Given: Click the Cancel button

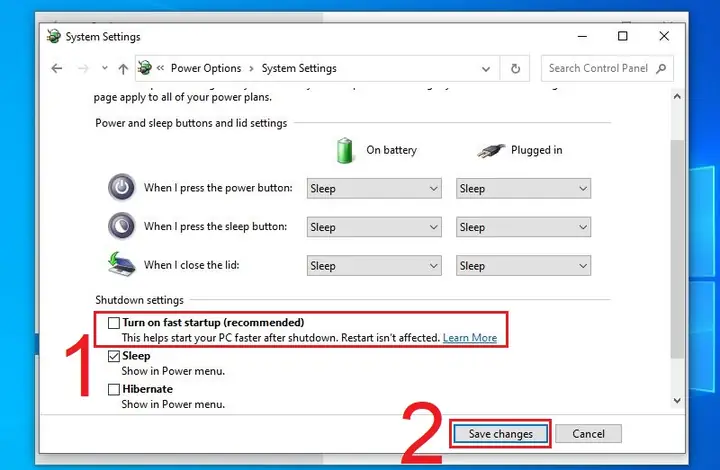Looking at the screenshot, I should tap(588, 434).
